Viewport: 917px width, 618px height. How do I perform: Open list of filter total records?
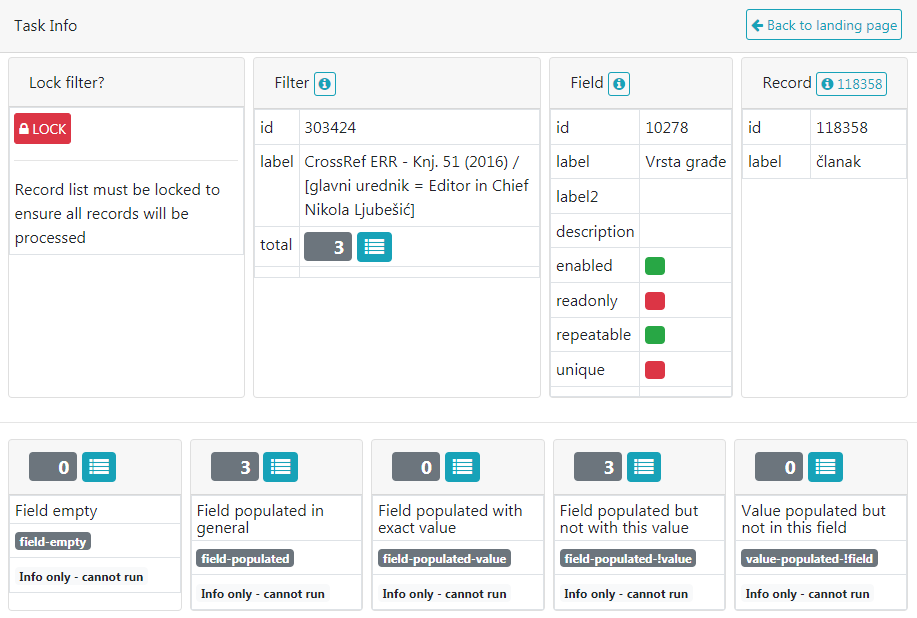[x=374, y=247]
